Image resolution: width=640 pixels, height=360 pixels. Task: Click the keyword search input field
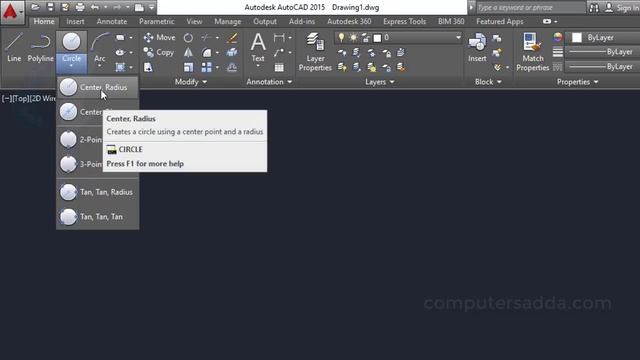531,7
